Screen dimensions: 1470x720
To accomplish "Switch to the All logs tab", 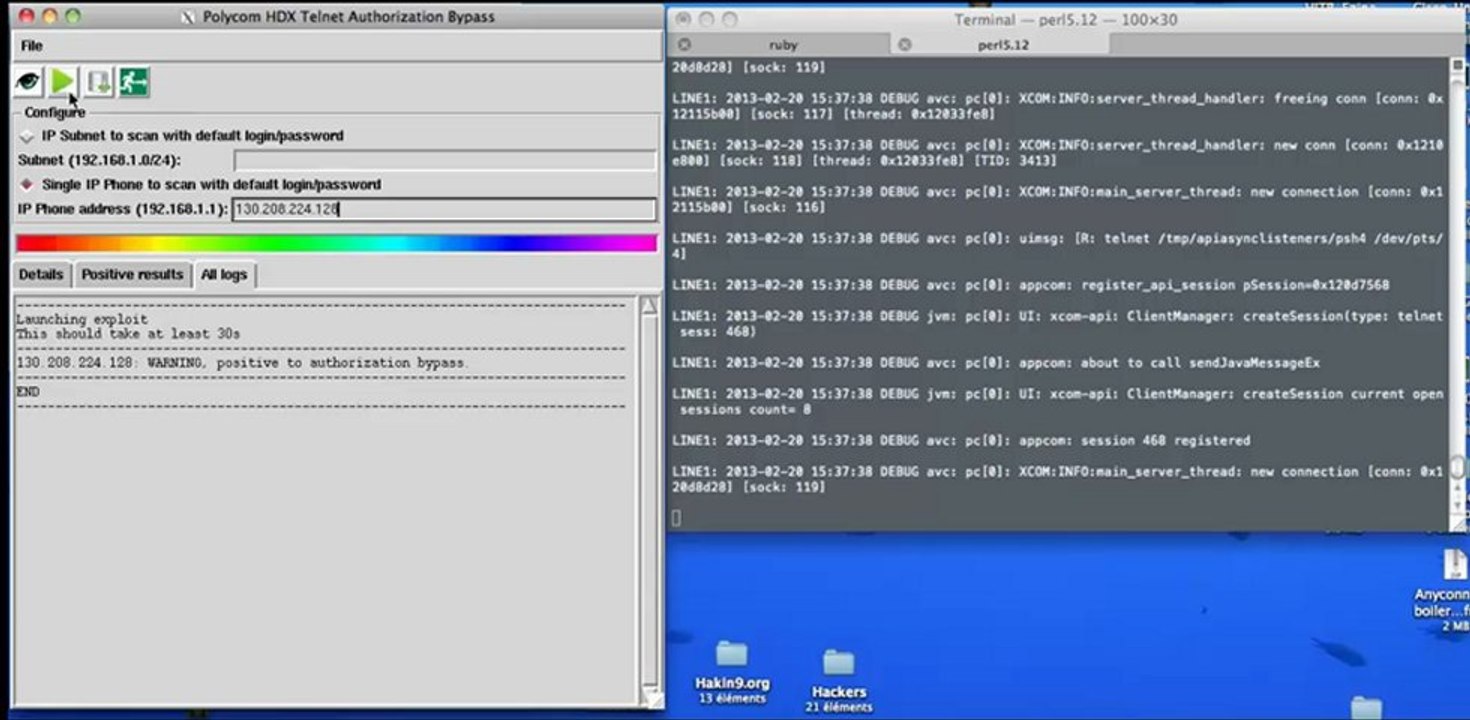I will [x=224, y=274].
